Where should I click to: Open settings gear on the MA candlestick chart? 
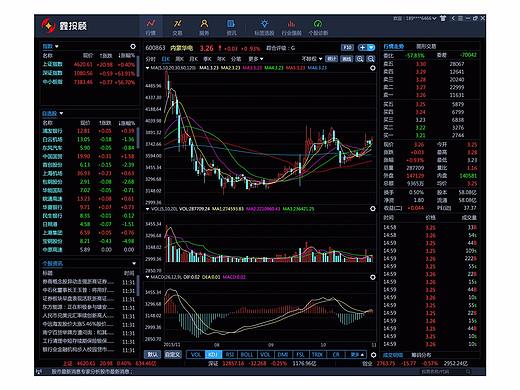point(373,68)
